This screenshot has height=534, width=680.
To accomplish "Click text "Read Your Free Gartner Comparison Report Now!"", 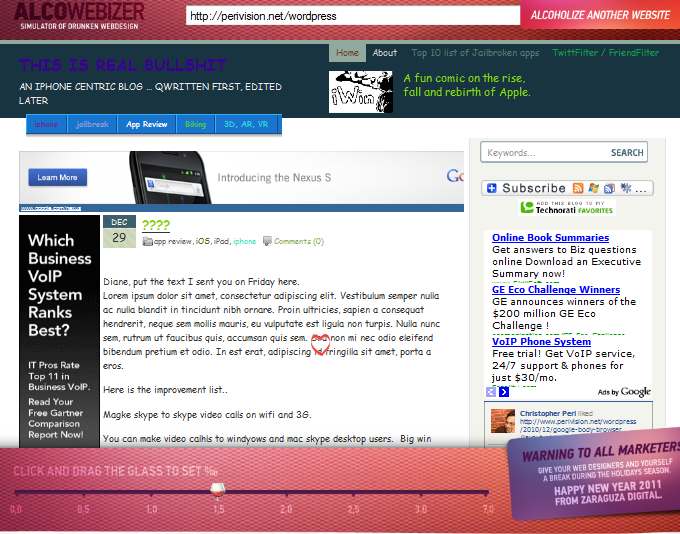I will click(56, 418).
